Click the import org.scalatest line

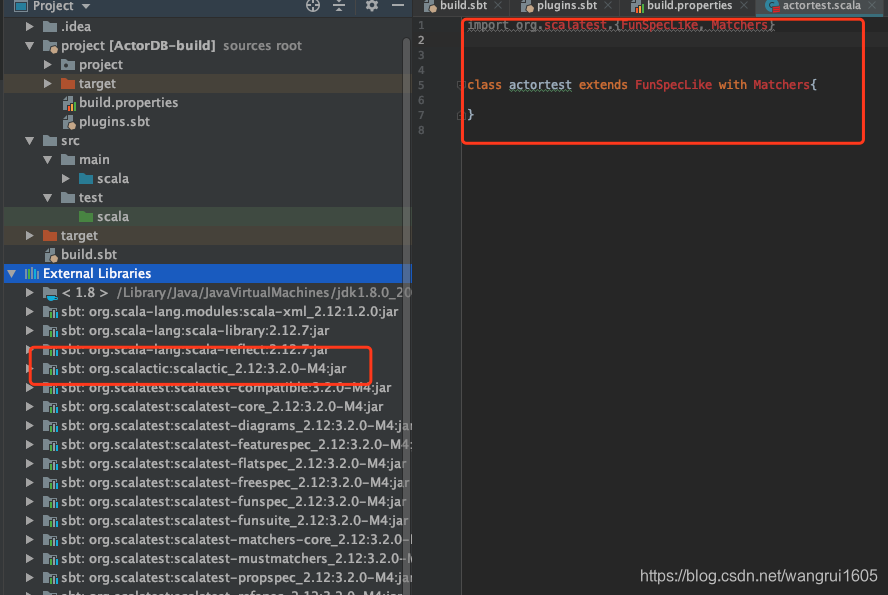[x=621, y=25]
